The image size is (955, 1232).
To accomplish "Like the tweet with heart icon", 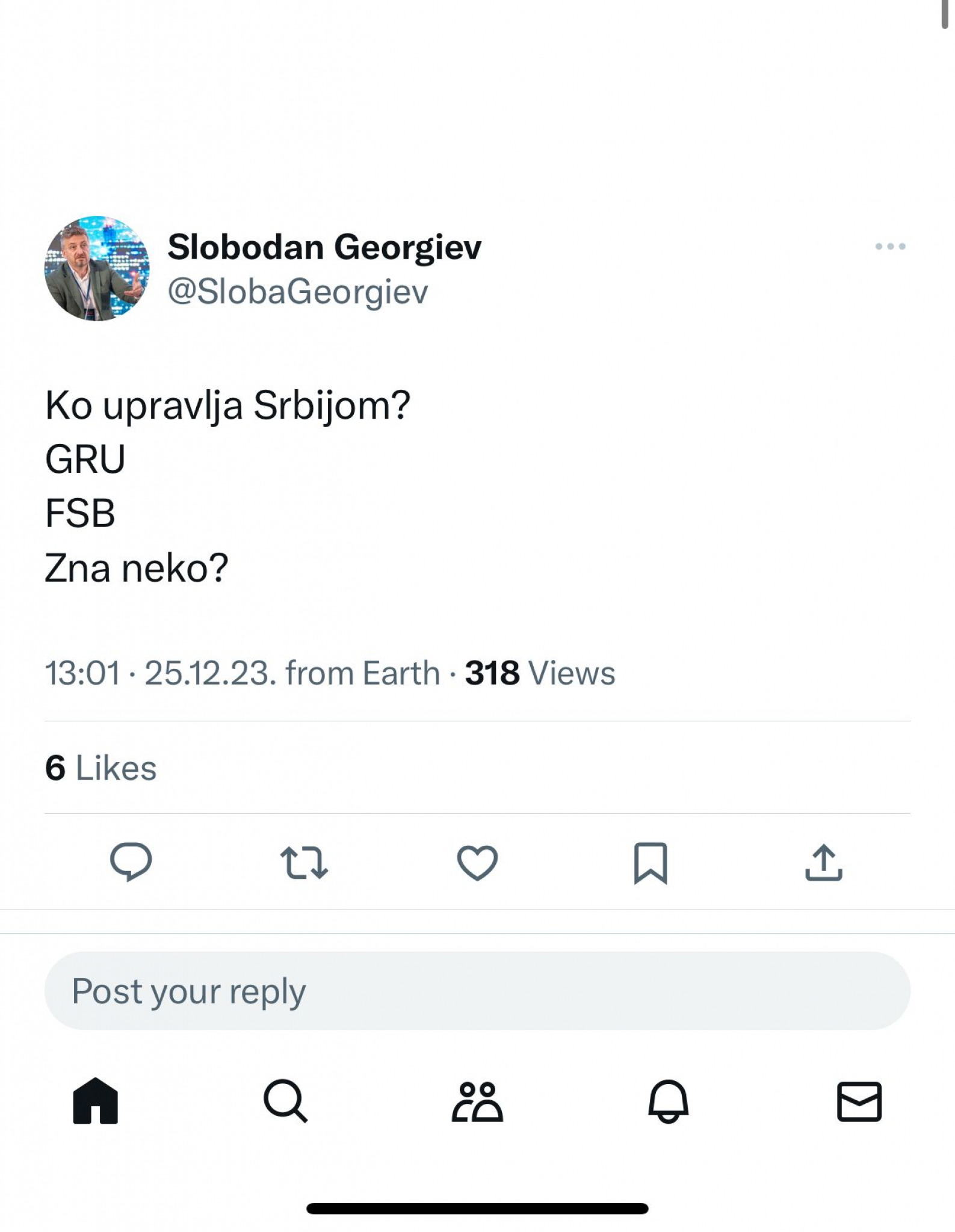I will click(x=477, y=863).
